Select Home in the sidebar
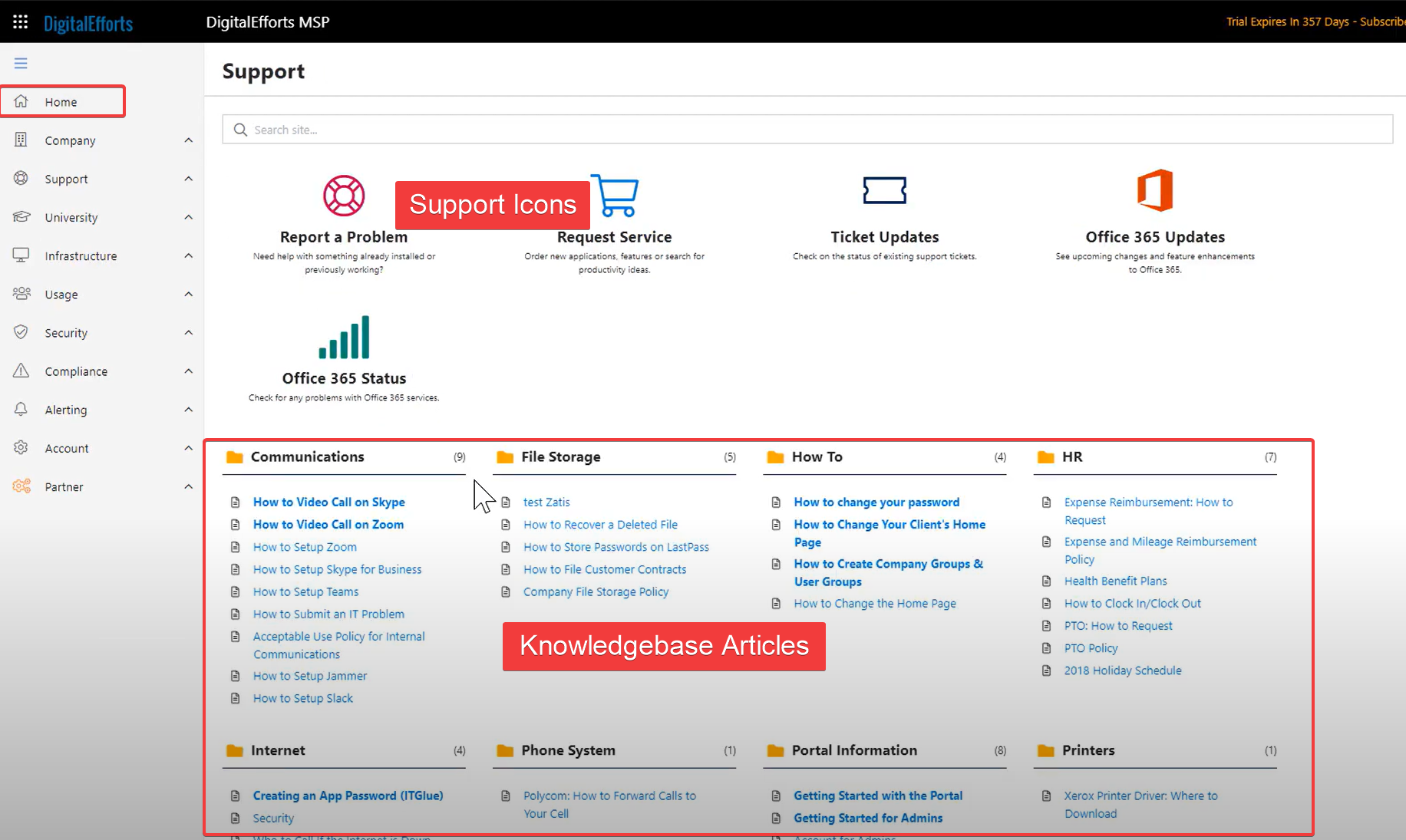The image size is (1406, 840). [x=62, y=101]
